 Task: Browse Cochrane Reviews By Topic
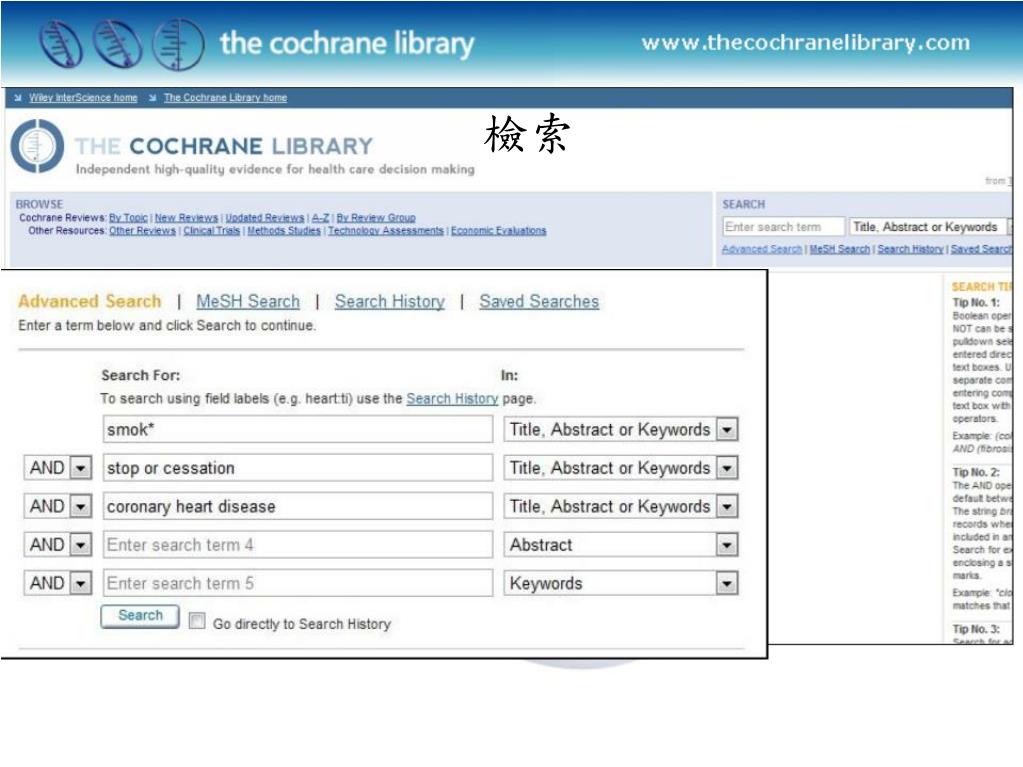click(x=128, y=218)
